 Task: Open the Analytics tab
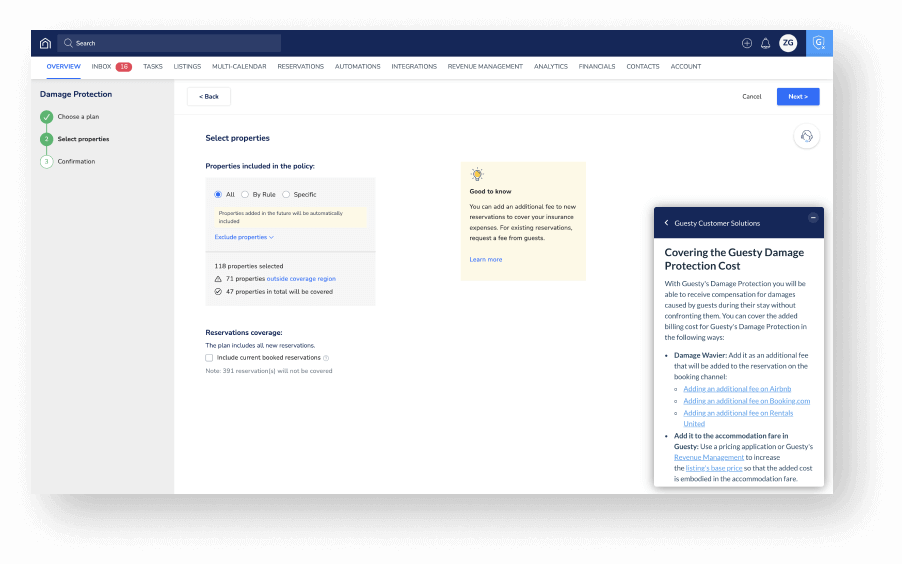coord(551,67)
